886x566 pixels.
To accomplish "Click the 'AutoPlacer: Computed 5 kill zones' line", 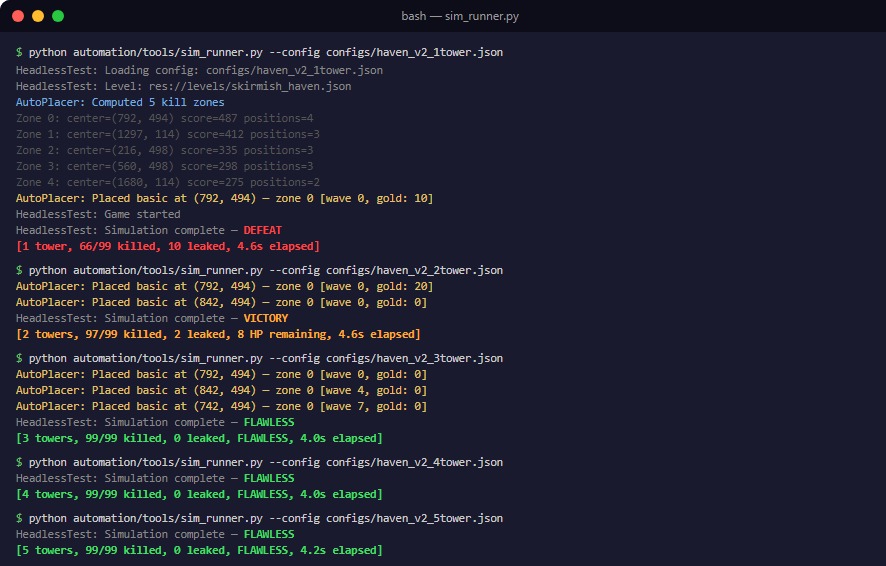I will click(120, 102).
